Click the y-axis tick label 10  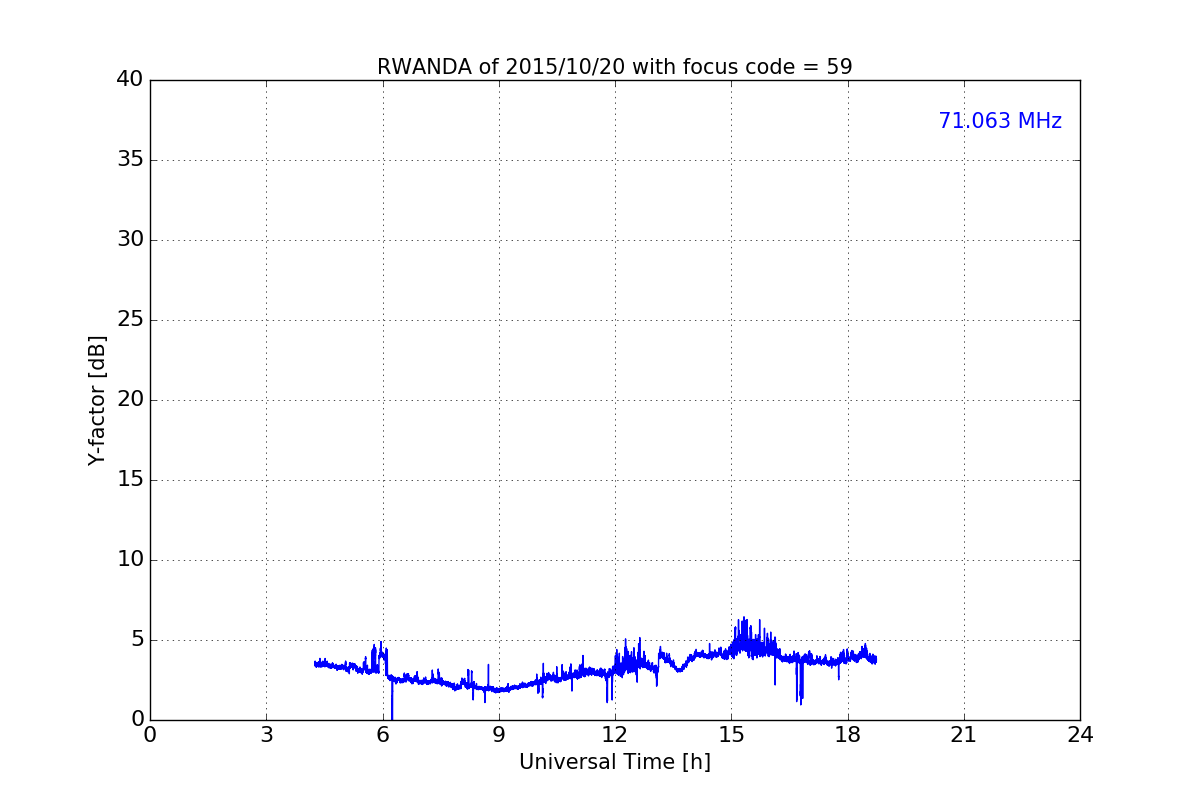pos(130,560)
